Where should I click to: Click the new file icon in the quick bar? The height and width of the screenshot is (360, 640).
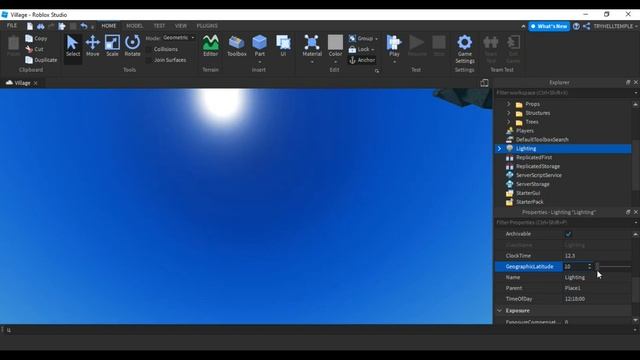30,26
